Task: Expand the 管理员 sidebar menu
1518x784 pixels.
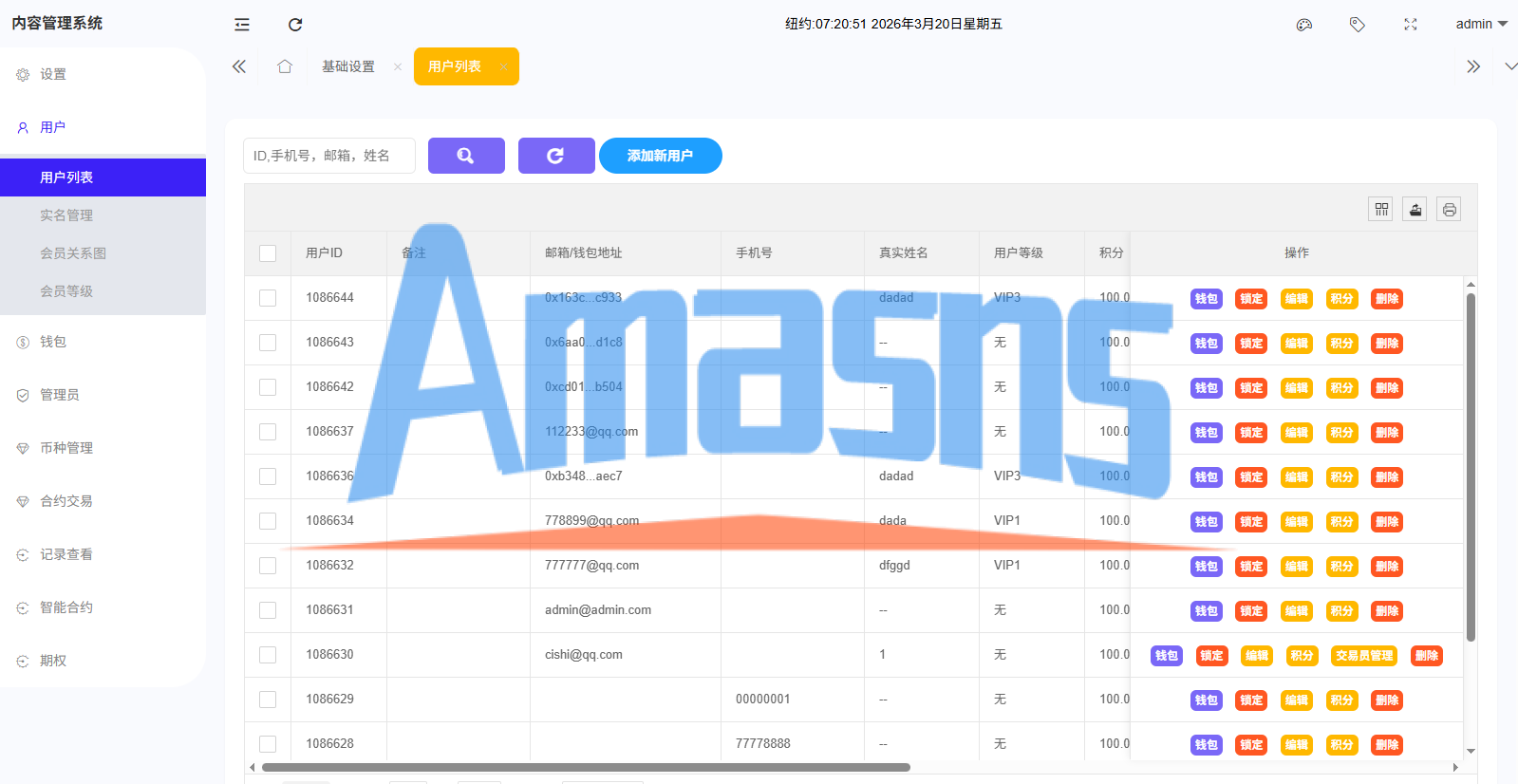Action: tap(103, 395)
